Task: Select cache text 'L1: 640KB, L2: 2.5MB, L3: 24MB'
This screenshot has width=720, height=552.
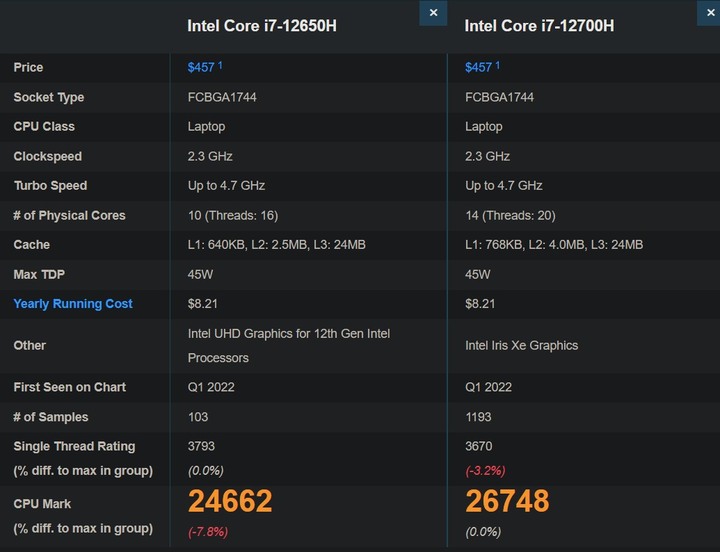Action: coord(277,245)
